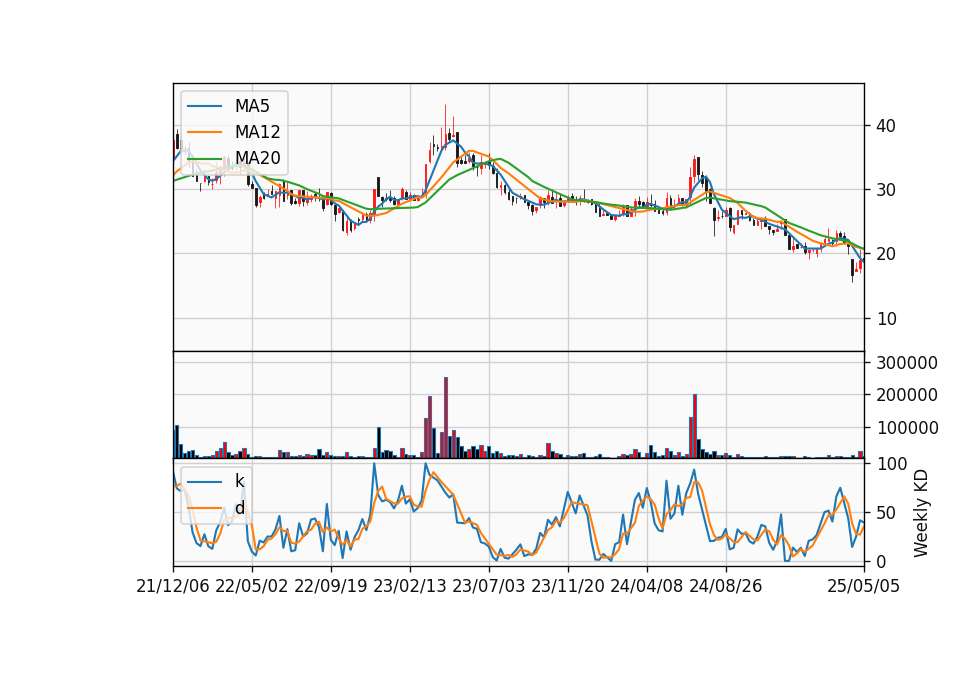The image size is (960, 690).
Task: Click the KD axis value 0
Action: (x=881, y=561)
